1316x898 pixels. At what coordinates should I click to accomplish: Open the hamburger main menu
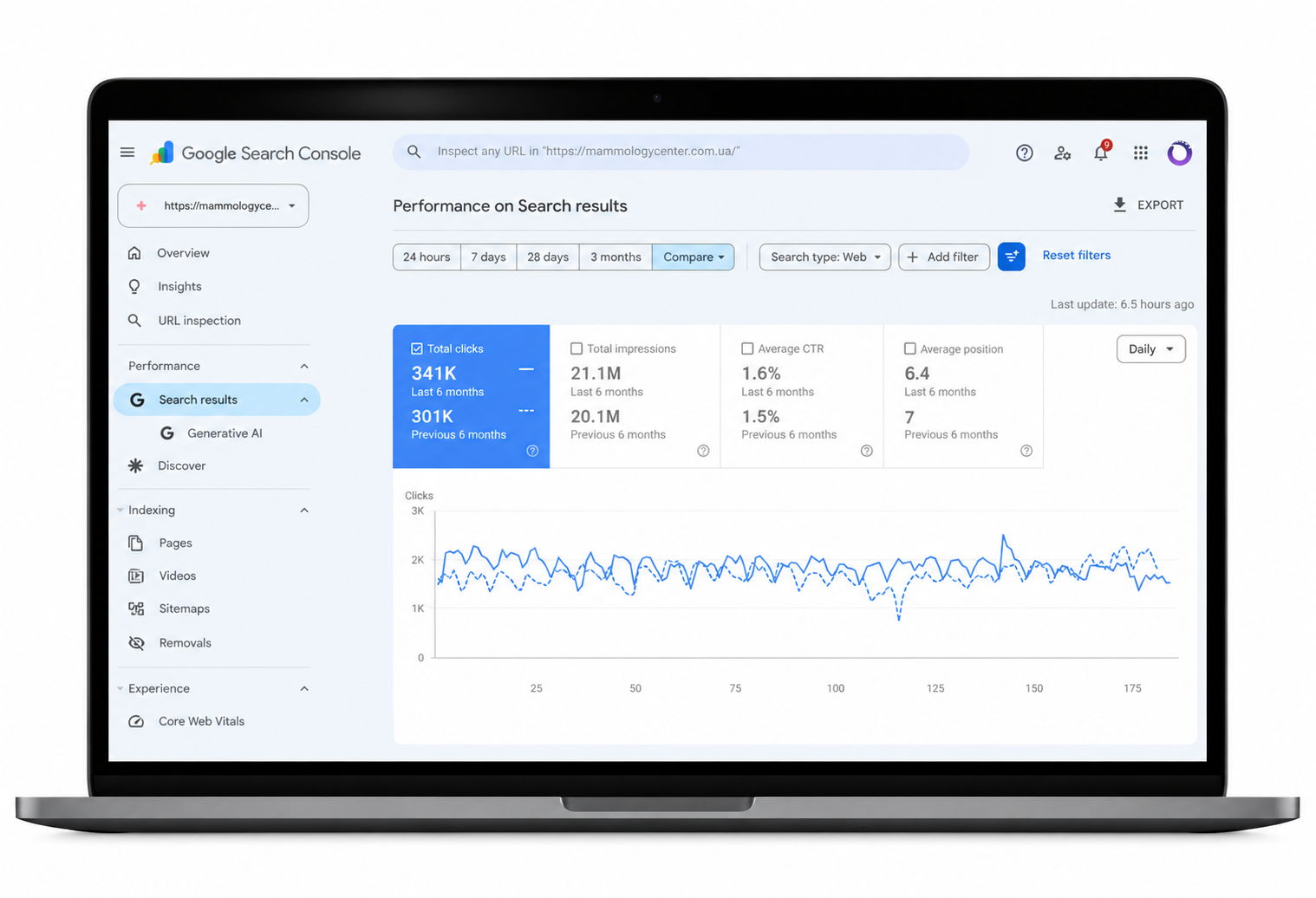(127, 153)
